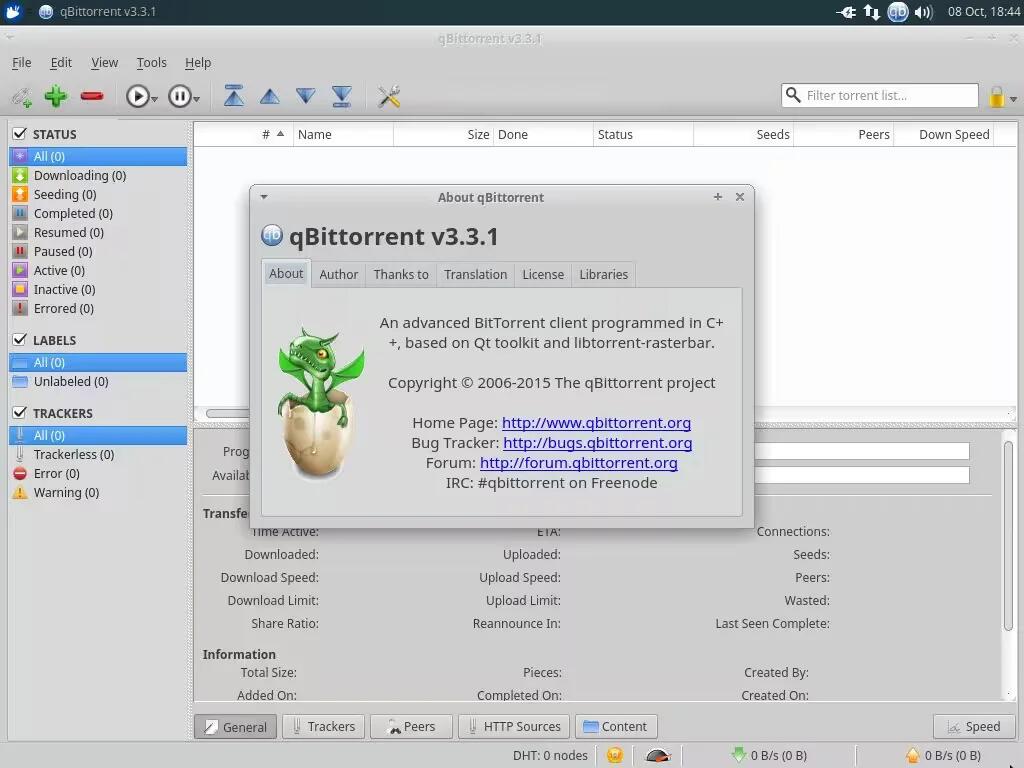The width and height of the screenshot is (1024, 768).
Task: Move torrent to bottom of queue
Action: [342, 96]
